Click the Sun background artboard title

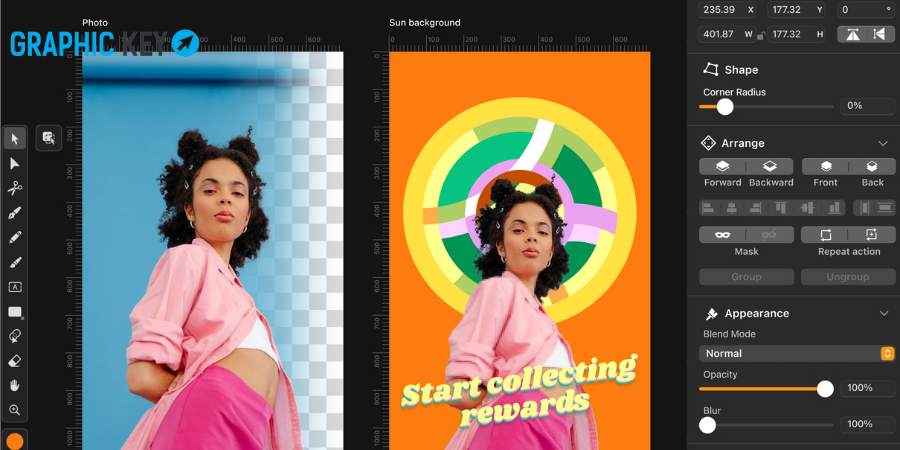pos(424,23)
